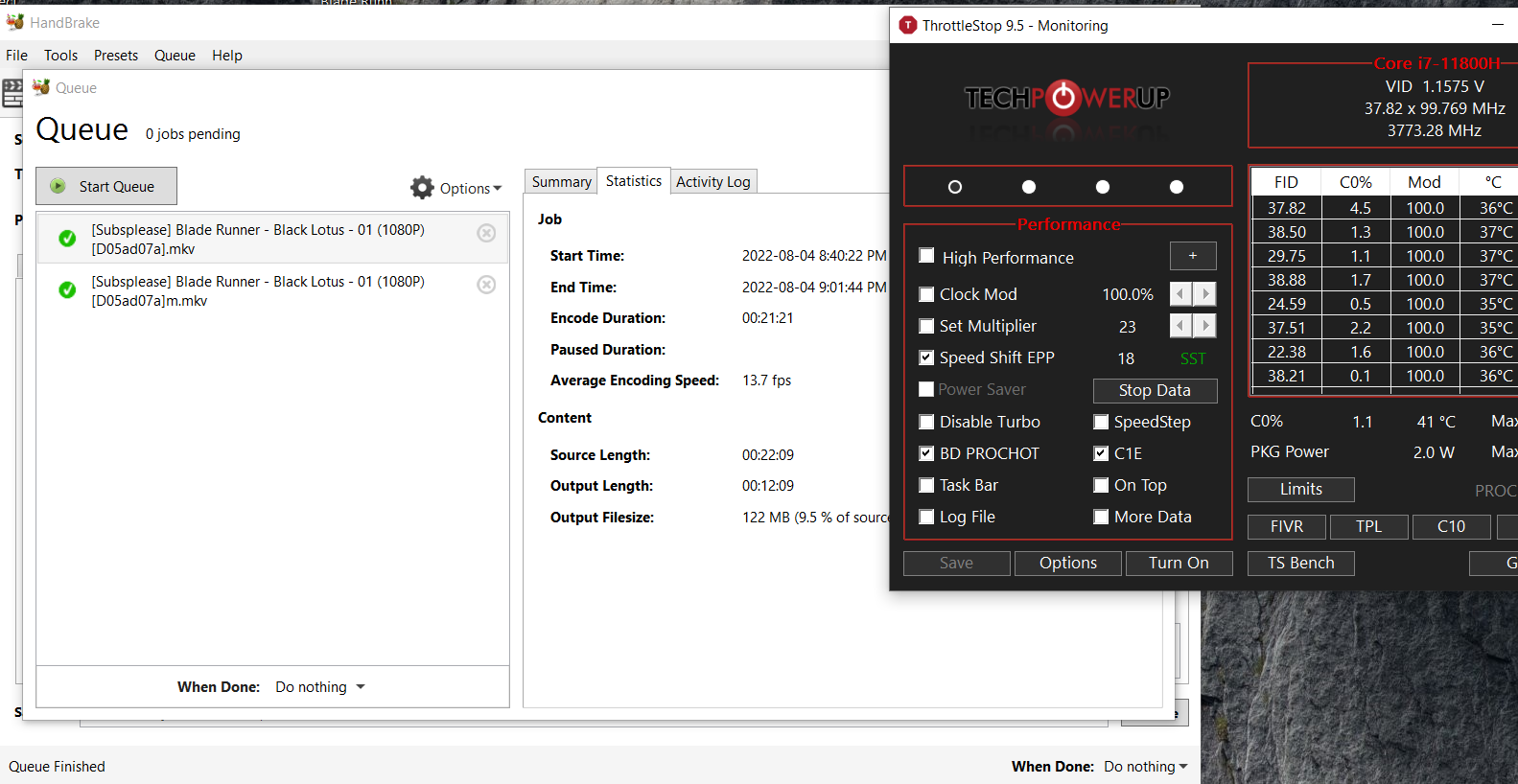
Task: Toggle the Speed Shift EPP checkbox
Action: click(926, 357)
